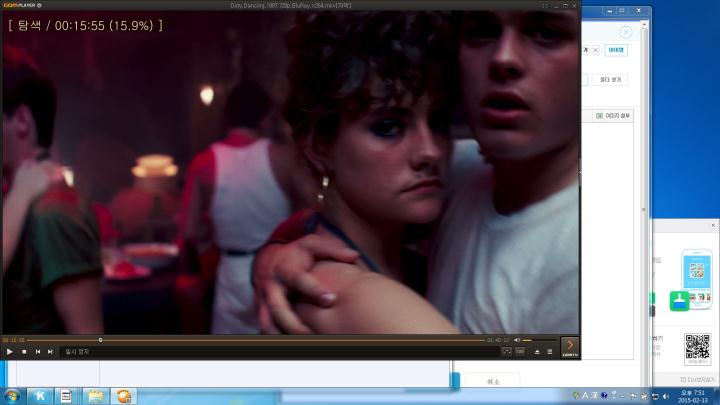Open the control panel icon beside fullscreen
Screen dimensions: 720x405
(x=520, y=352)
